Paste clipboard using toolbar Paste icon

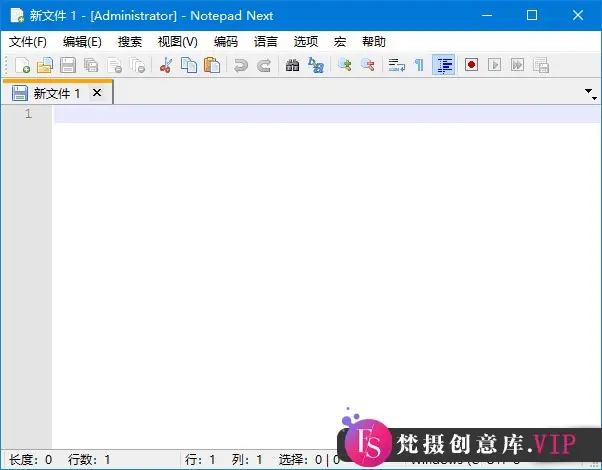(x=212, y=65)
